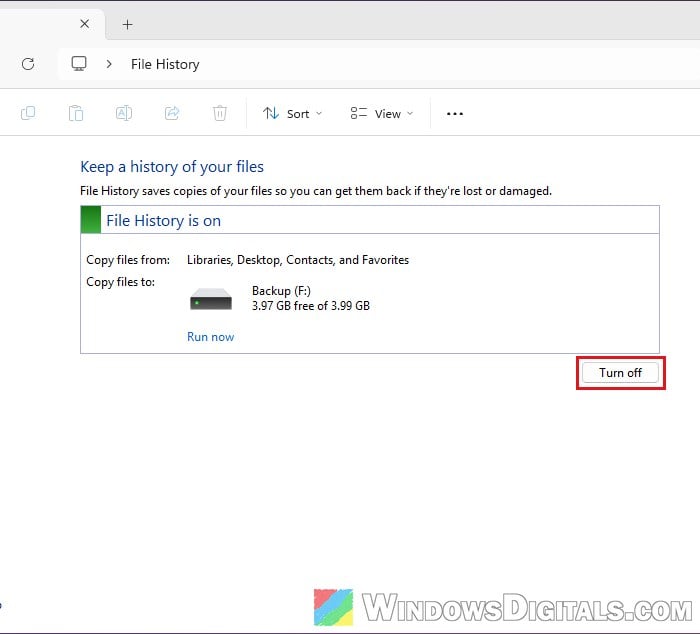
Task: Click the Run now link
Action: point(210,337)
